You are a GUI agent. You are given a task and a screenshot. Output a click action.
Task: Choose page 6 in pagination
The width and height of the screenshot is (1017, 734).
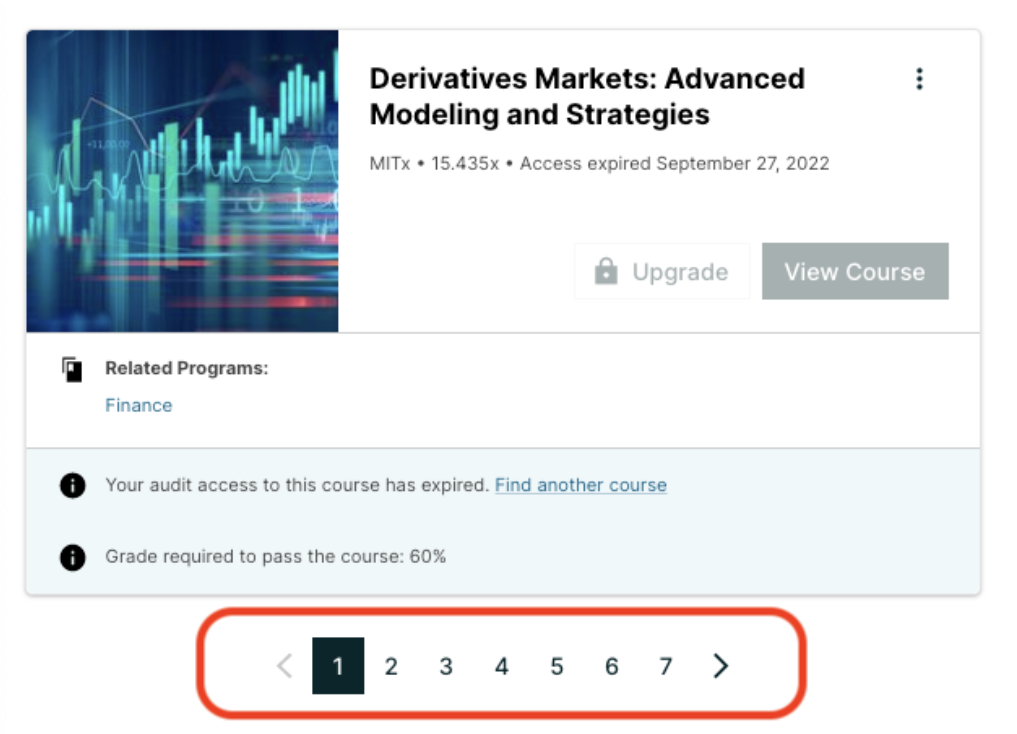point(611,666)
